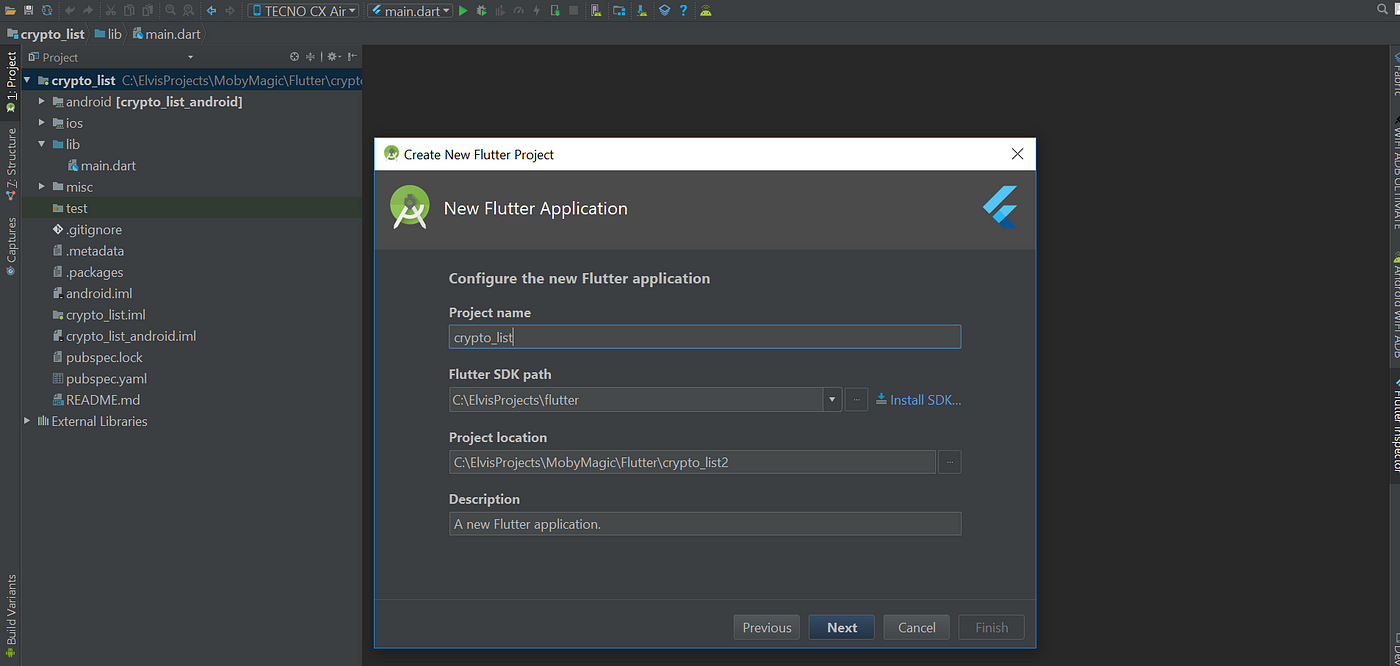Click the Previous button
This screenshot has width=1400, height=666.
tap(767, 628)
